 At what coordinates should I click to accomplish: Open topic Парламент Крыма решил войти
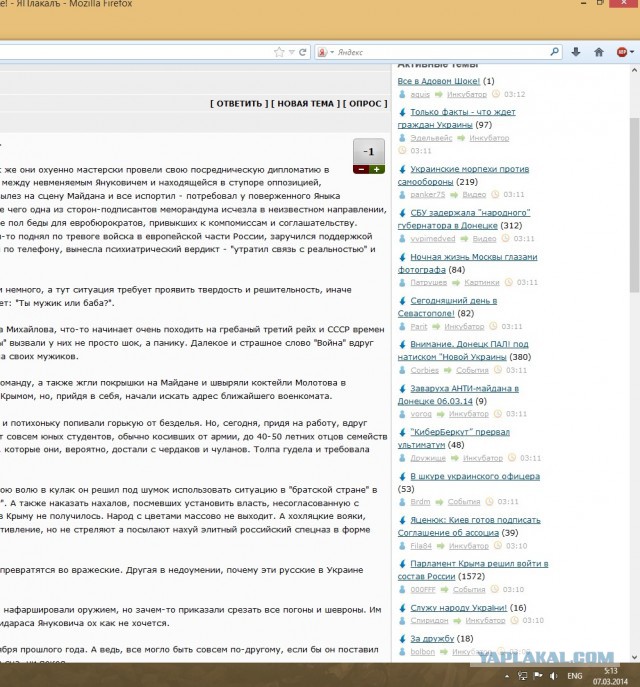tap(479, 564)
